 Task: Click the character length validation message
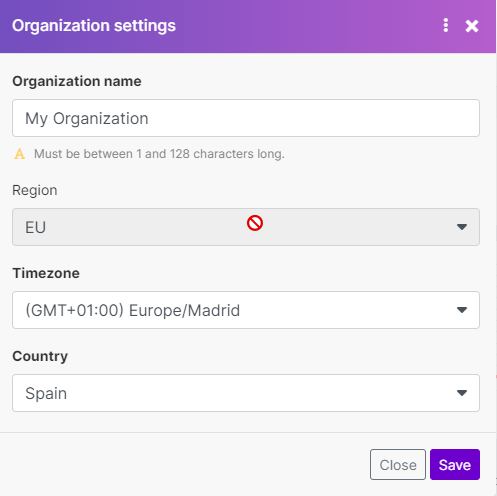[x=159, y=154]
